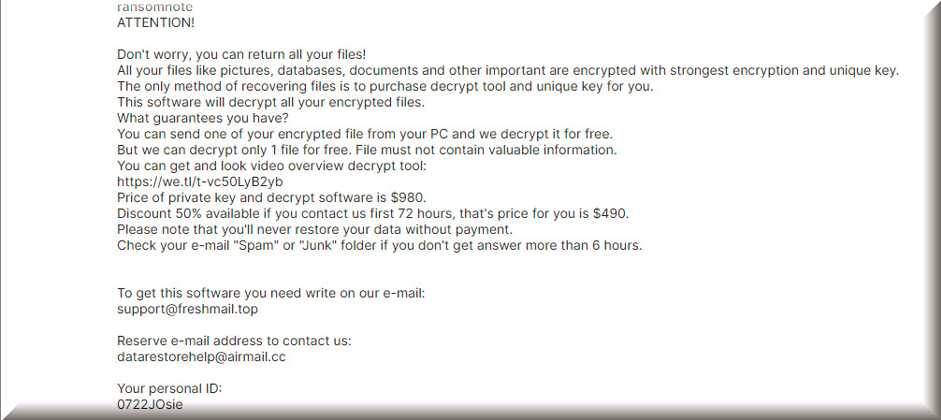Click the ransomnote heading text
941x420 pixels.
(x=155, y=7)
